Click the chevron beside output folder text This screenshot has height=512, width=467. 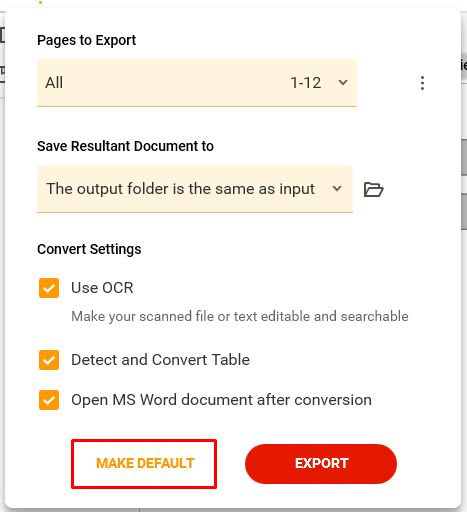[337, 189]
